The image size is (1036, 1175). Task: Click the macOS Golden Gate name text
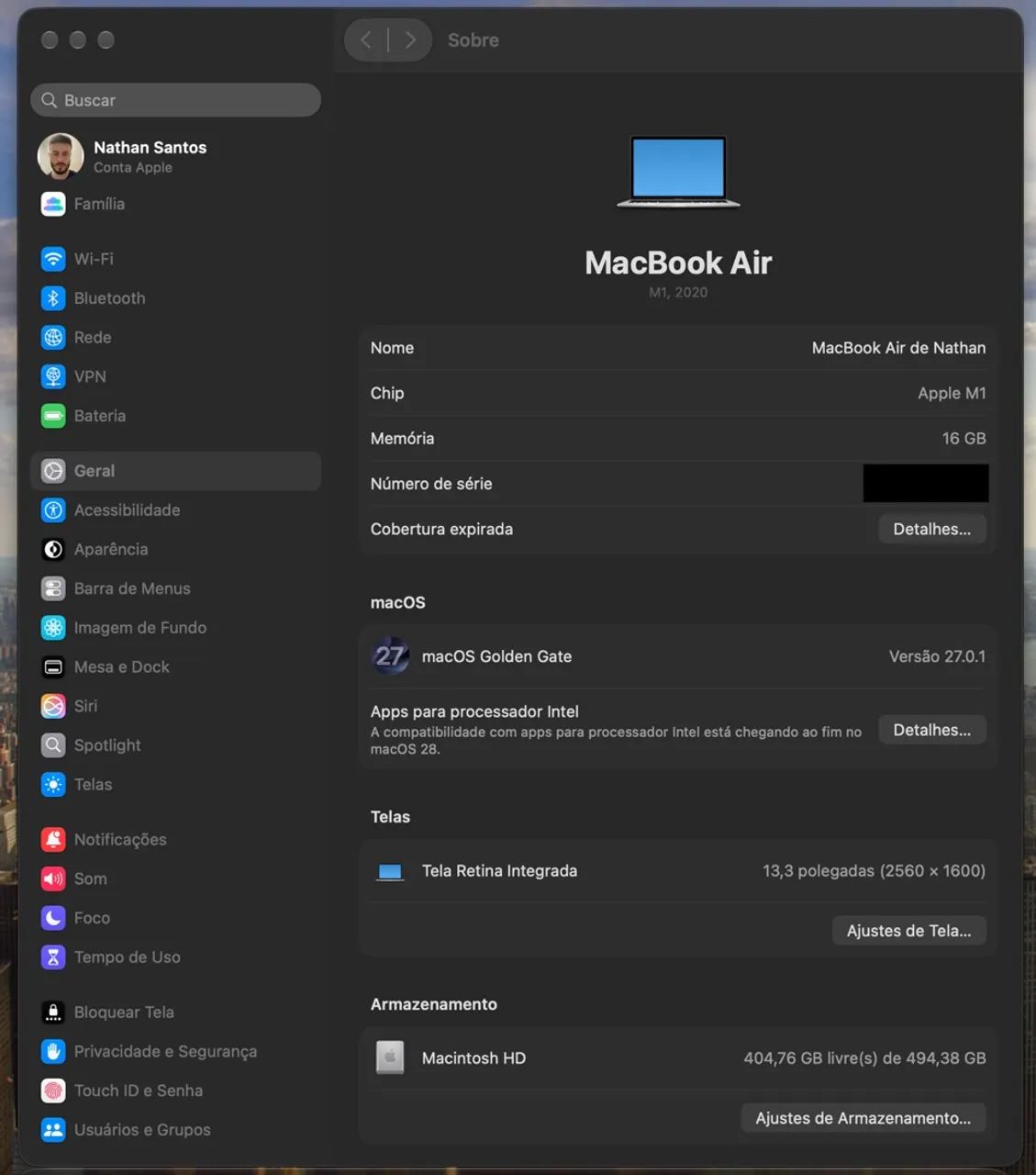pyautogui.click(x=496, y=656)
